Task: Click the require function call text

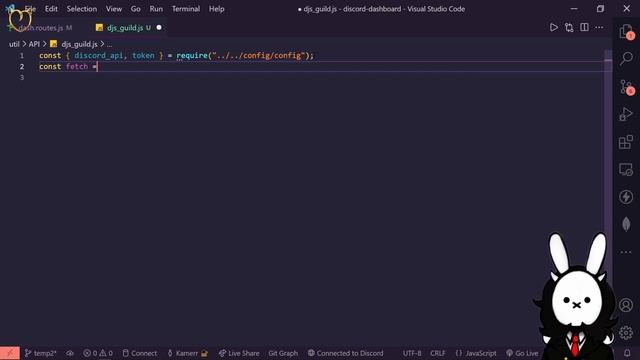Action: point(192,56)
